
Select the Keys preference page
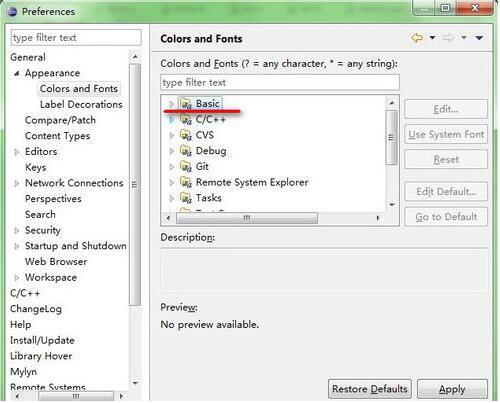tap(36, 167)
